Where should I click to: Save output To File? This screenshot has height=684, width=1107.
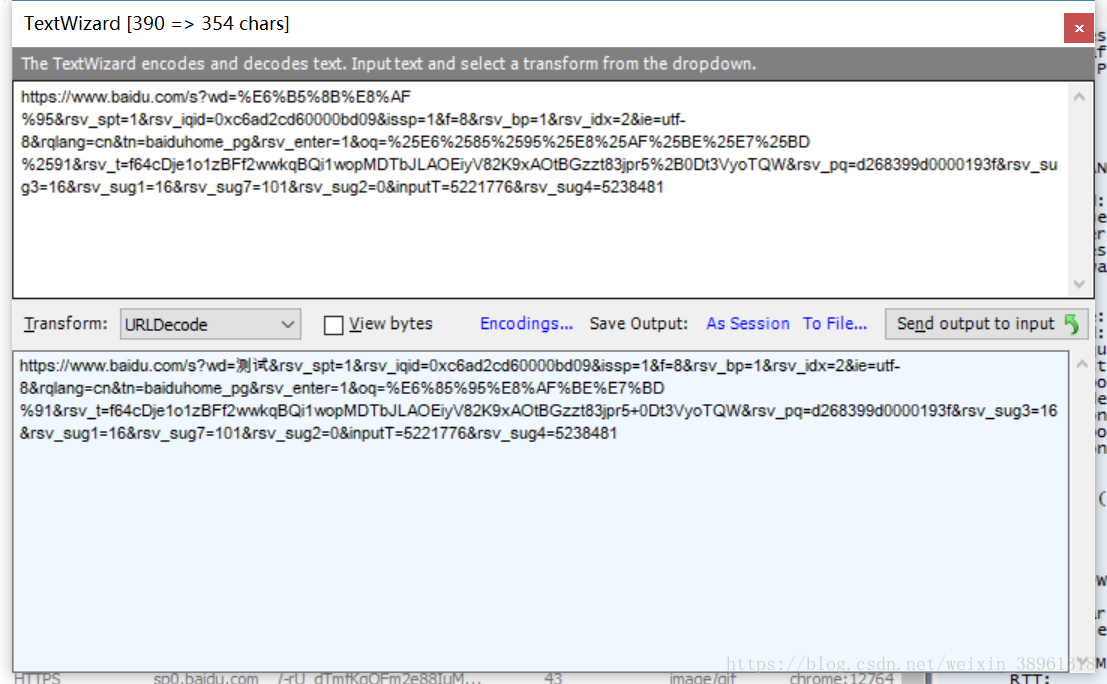point(834,323)
